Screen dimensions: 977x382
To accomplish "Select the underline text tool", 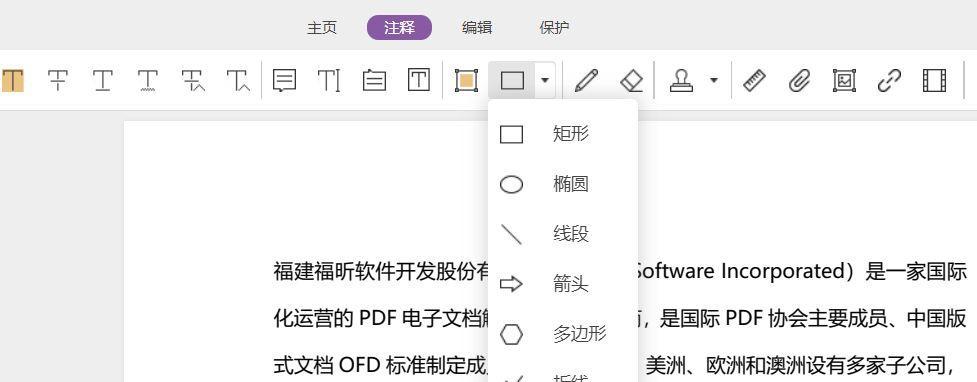I will pos(103,80).
